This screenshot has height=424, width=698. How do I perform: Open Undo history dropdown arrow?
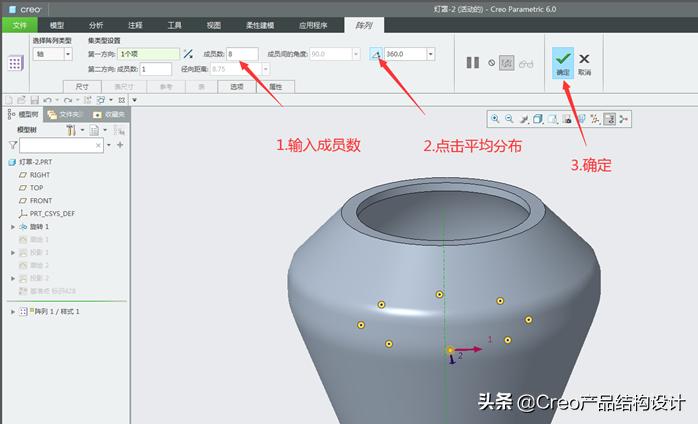[x=57, y=100]
